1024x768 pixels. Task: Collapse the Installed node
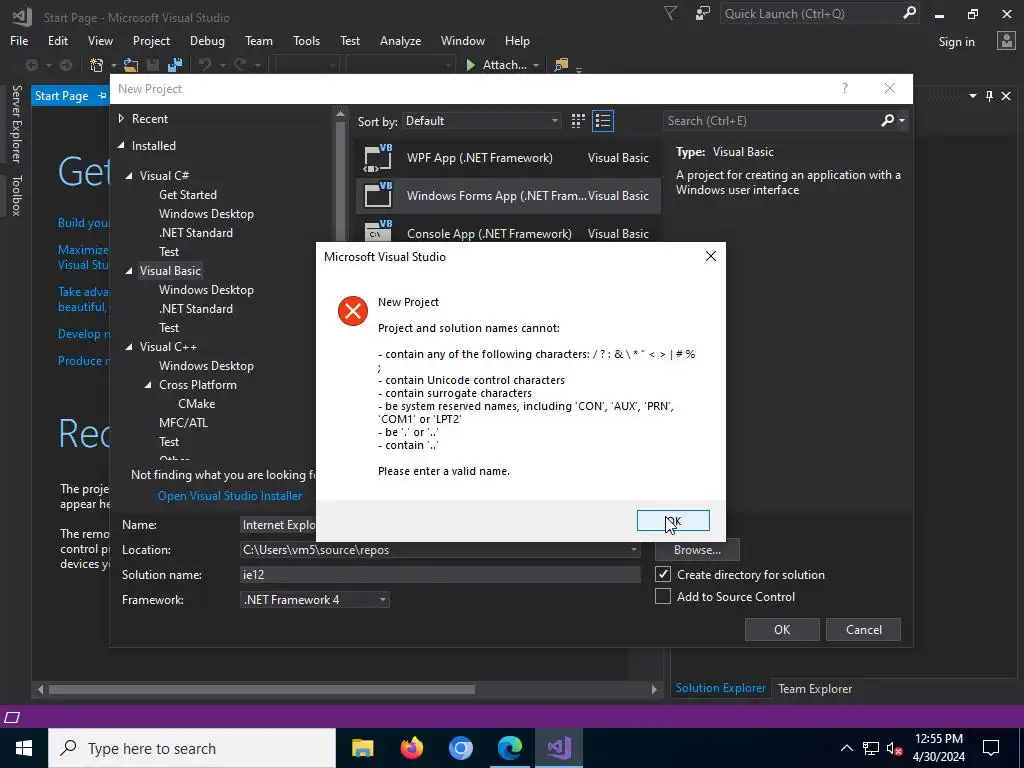tap(121, 146)
